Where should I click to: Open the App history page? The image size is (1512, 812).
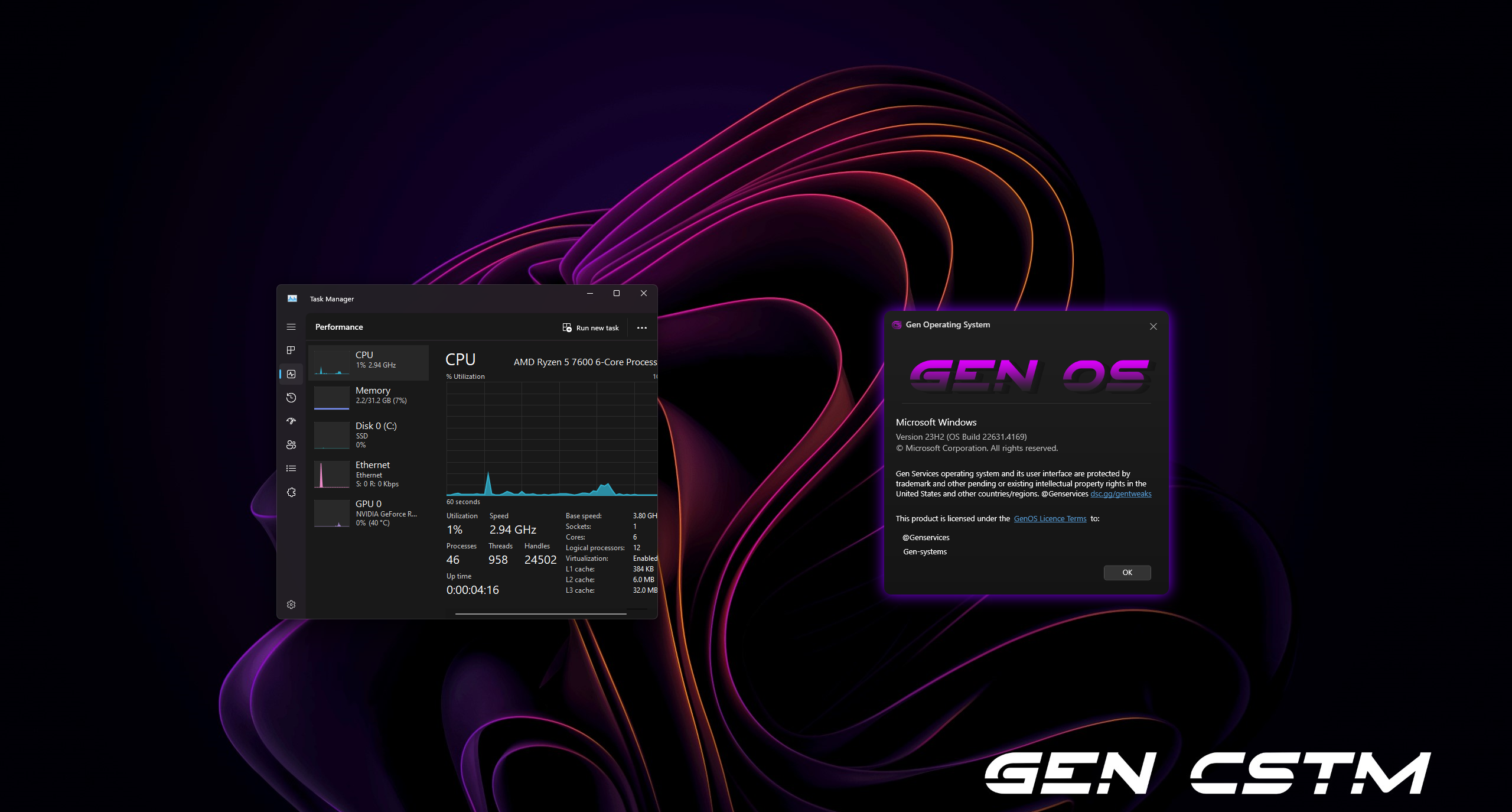coord(291,397)
